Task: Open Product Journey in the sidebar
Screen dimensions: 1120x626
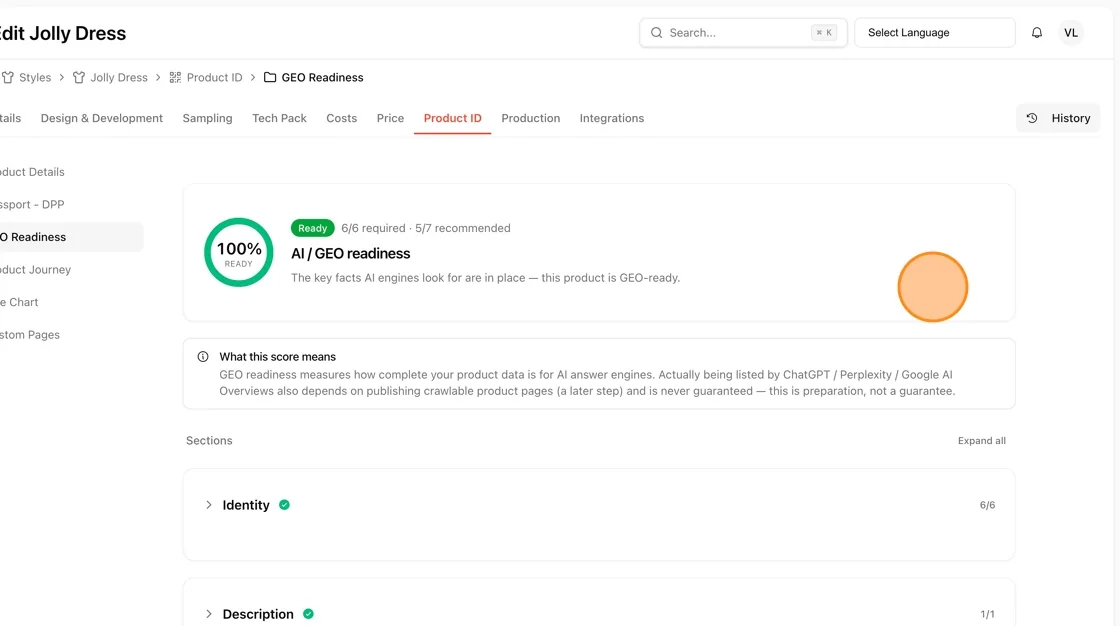Action: pyautogui.click(x=35, y=269)
